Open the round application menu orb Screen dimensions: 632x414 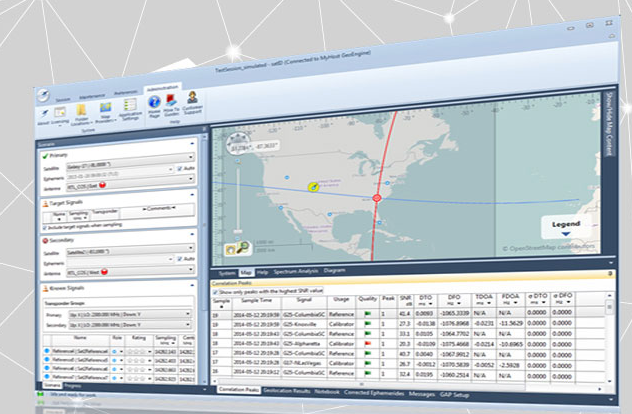click(x=43, y=96)
